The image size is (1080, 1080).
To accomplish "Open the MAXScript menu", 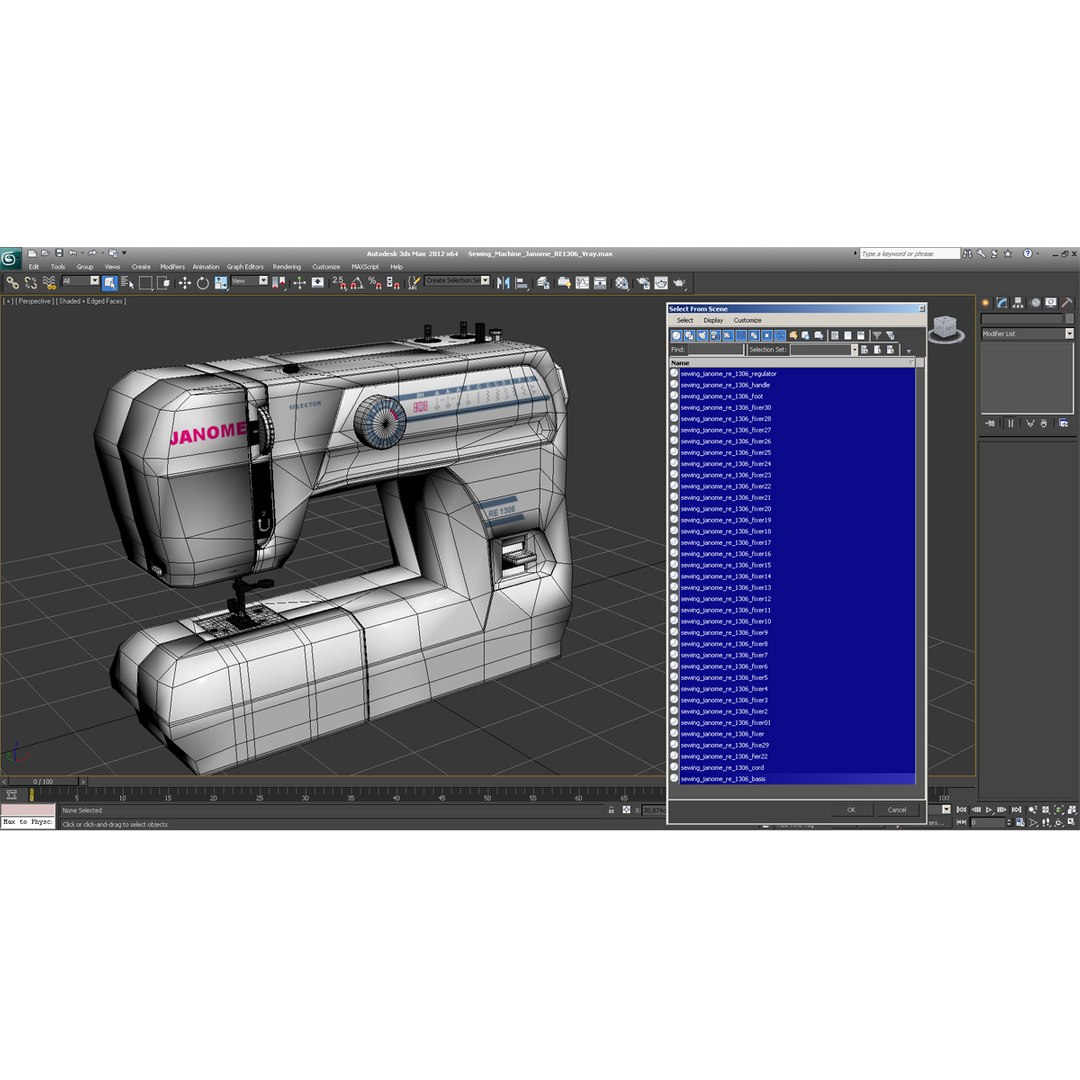I will [x=365, y=267].
